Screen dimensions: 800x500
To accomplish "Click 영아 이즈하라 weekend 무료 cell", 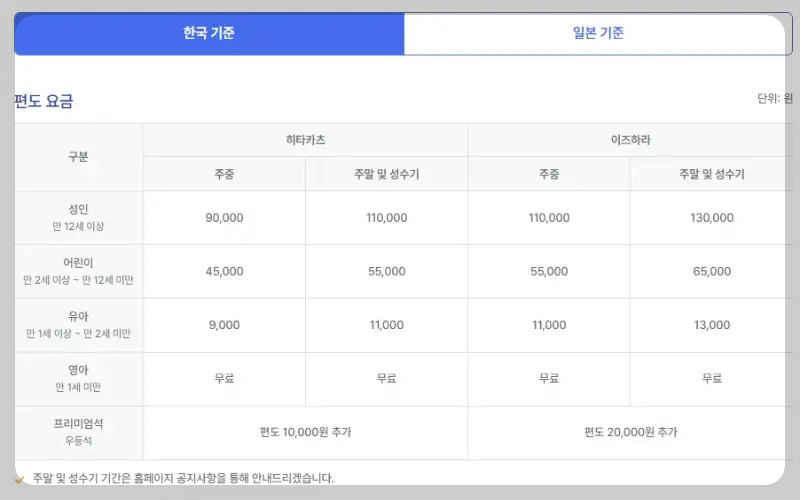I will tap(712, 379).
